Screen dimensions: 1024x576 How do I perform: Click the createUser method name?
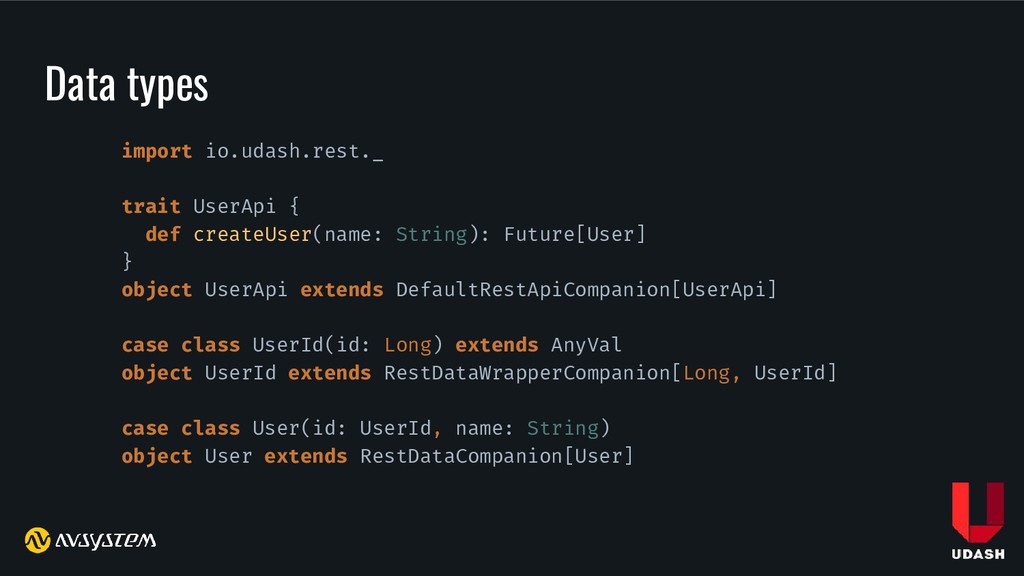(x=253, y=234)
